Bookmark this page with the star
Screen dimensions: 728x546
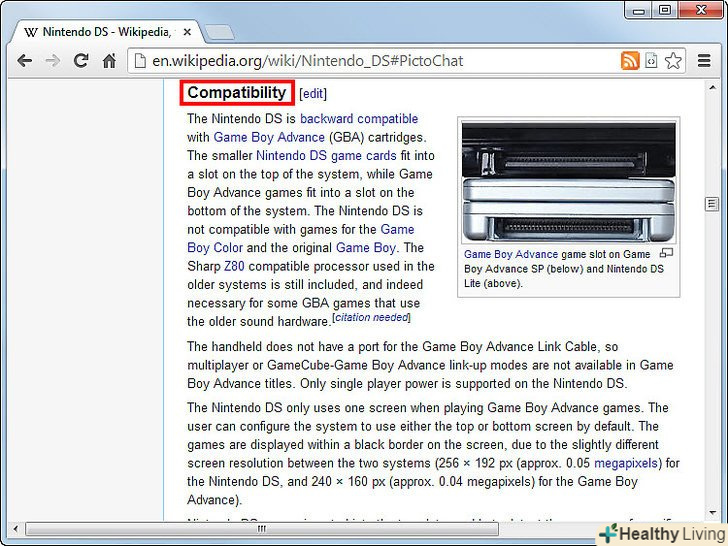click(x=673, y=61)
